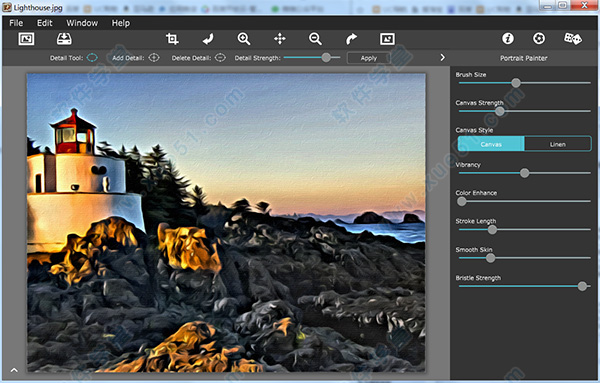The width and height of the screenshot is (600, 383).
Task: Click the Canvas Strength slider handle
Action: click(500, 111)
